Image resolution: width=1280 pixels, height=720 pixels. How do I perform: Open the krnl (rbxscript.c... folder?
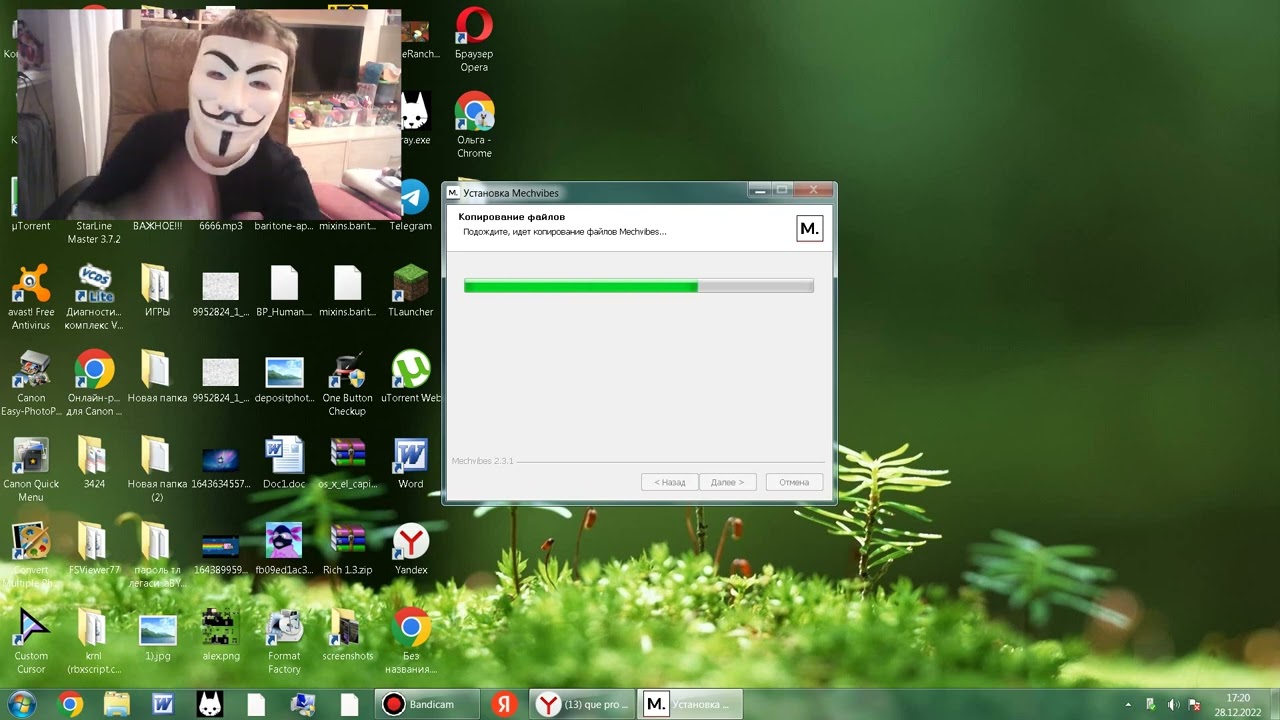[x=94, y=642]
